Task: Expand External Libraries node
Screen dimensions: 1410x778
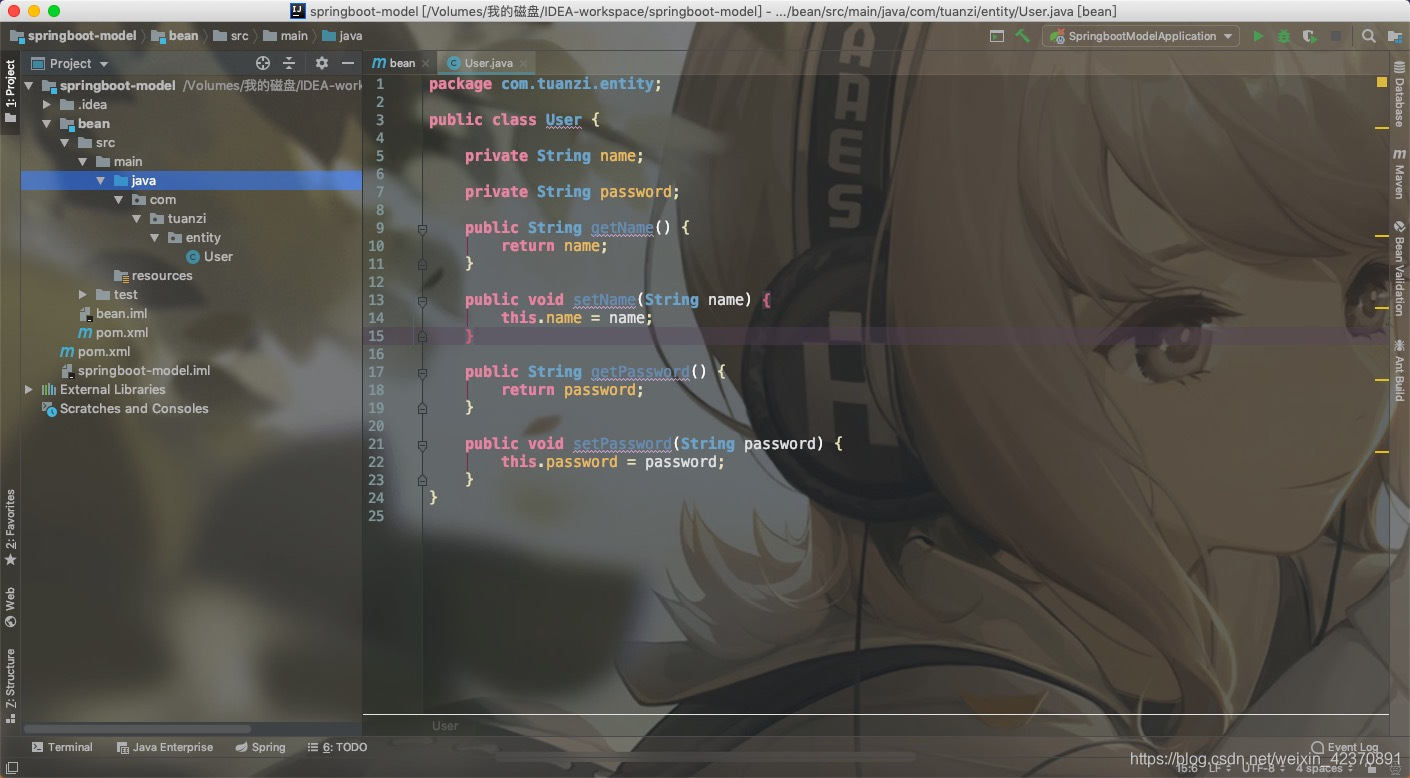Action: pyautogui.click(x=29, y=390)
